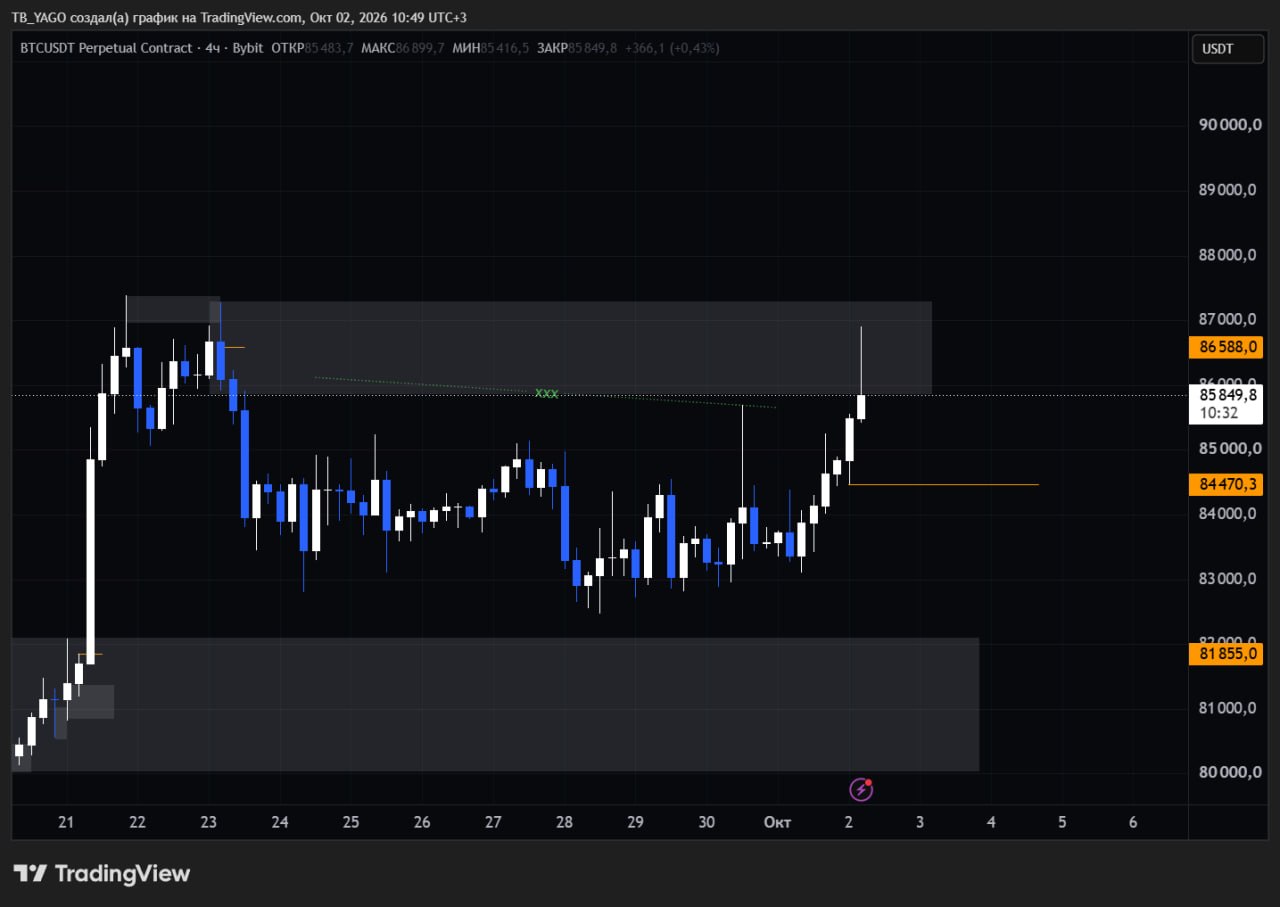Click date 30 on the time axis
Image resolution: width=1280 pixels, height=907 pixels.
tap(707, 822)
